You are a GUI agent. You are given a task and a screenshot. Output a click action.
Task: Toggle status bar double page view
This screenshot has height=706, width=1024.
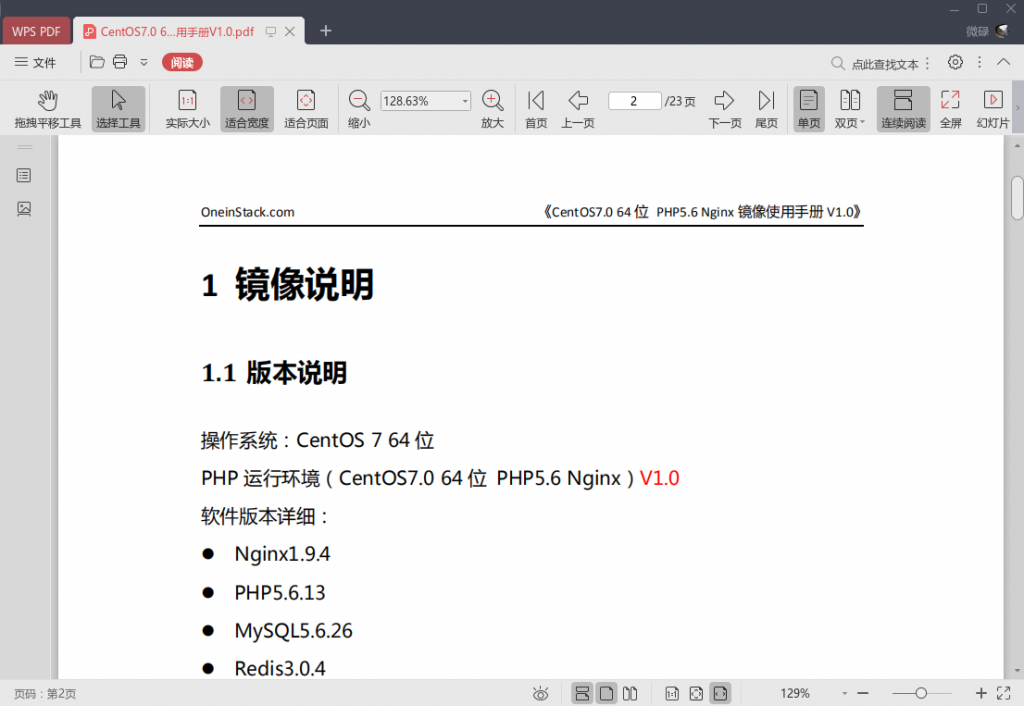[x=630, y=694]
